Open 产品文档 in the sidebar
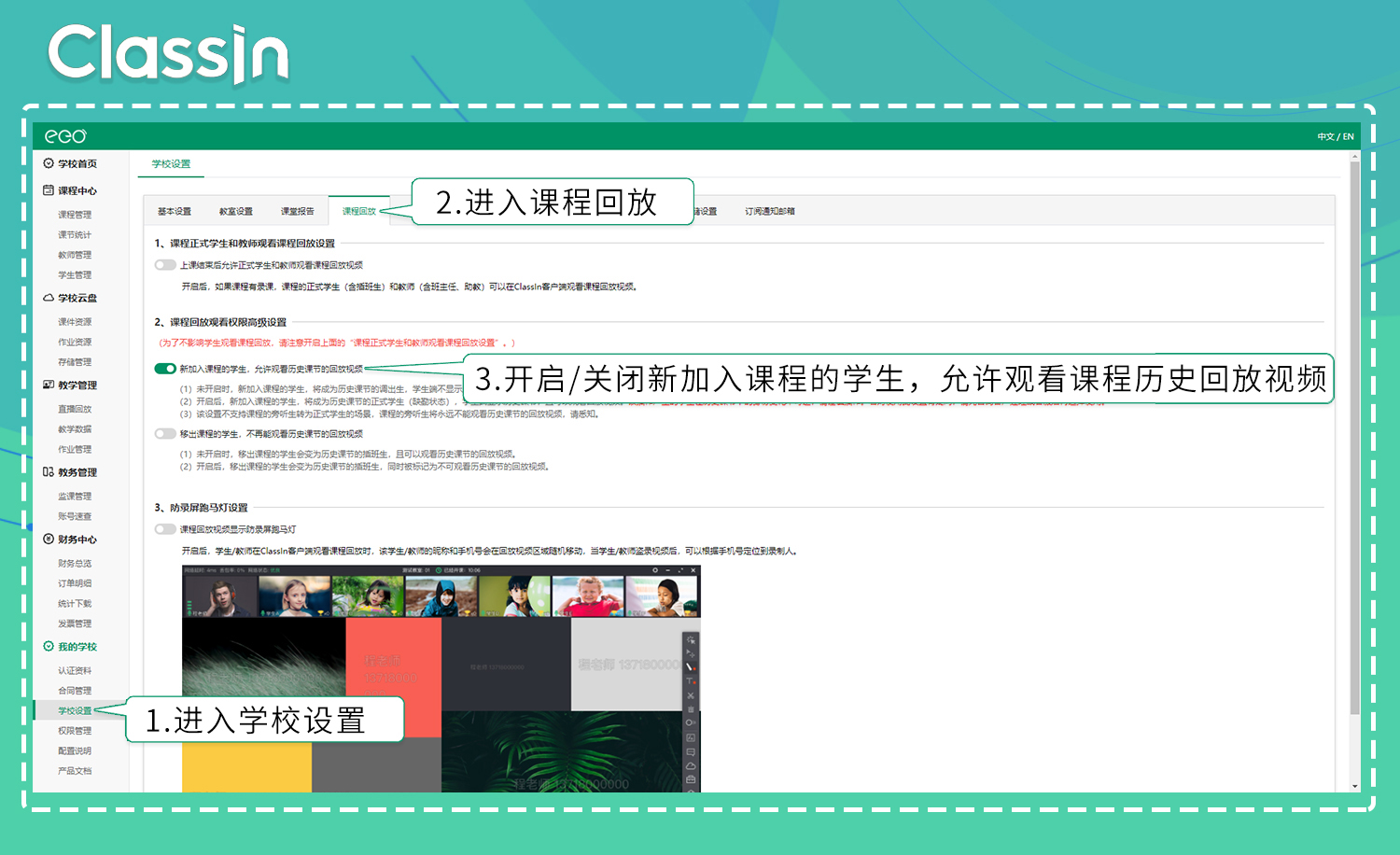The width and height of the screenshot is (1400, 855). pos(75,771)
